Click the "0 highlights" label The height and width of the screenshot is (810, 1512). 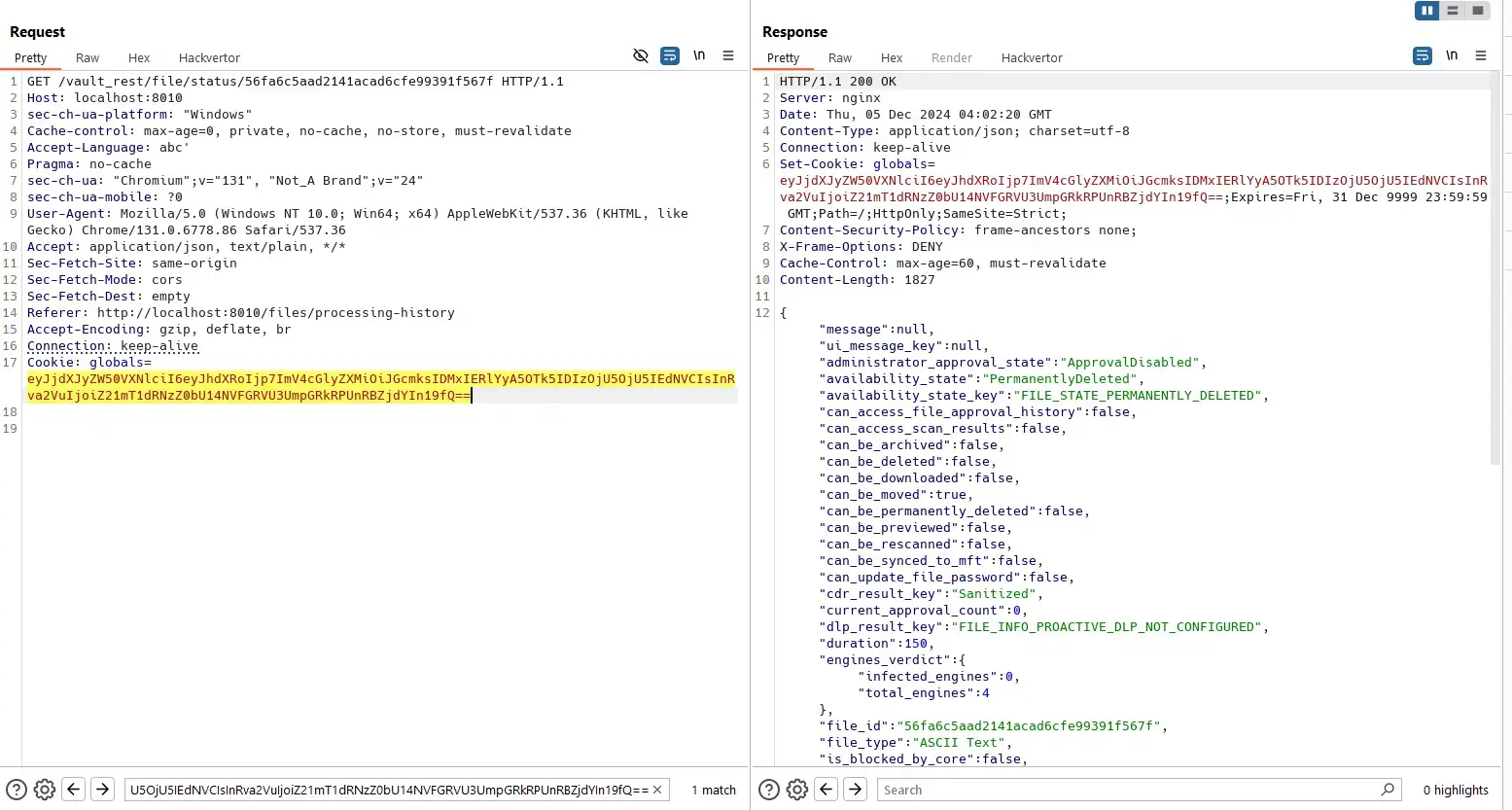tap(1456, 790)
